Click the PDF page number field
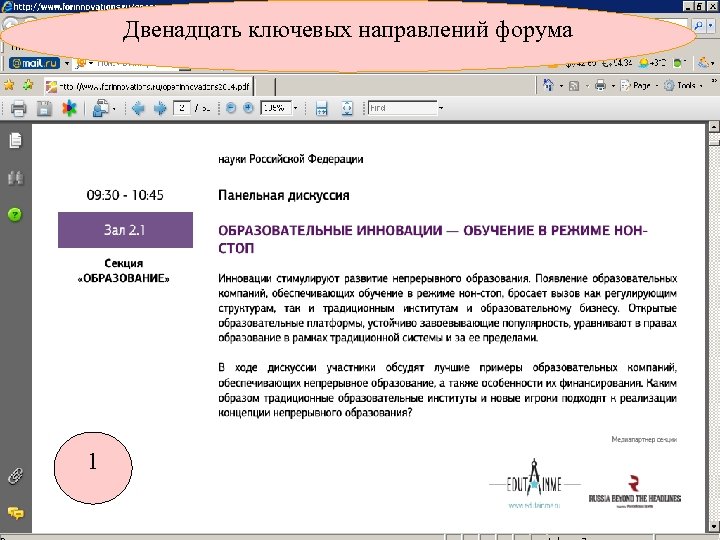Viewport: 720px width, 540px height. 182,108
